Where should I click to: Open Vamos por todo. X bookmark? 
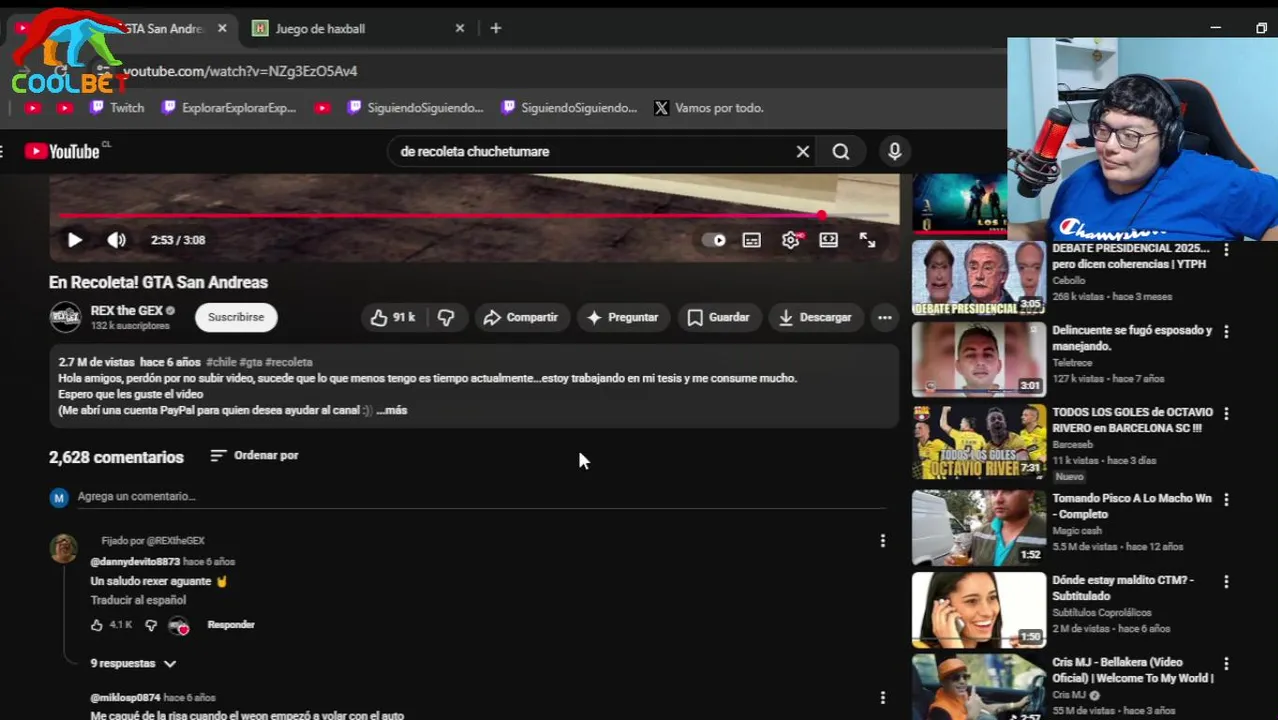[x=709, y=108]
